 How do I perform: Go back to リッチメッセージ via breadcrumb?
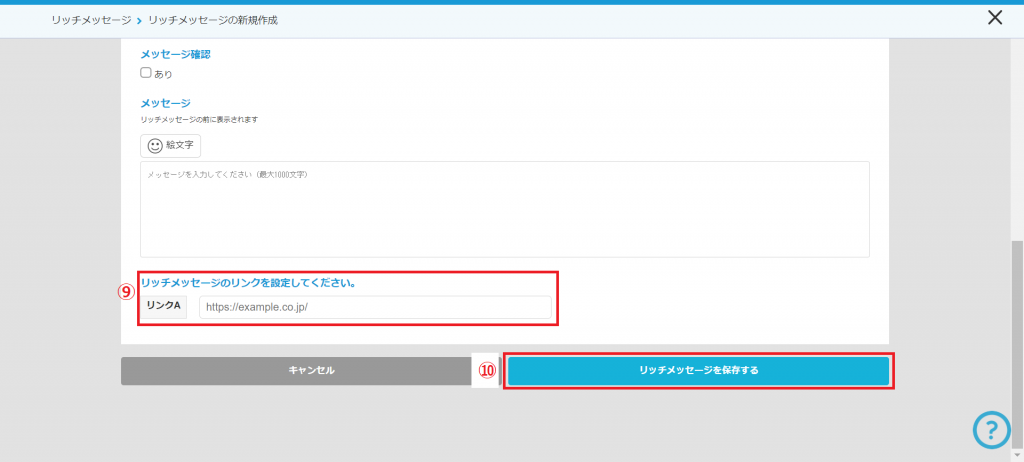(91, 20)
